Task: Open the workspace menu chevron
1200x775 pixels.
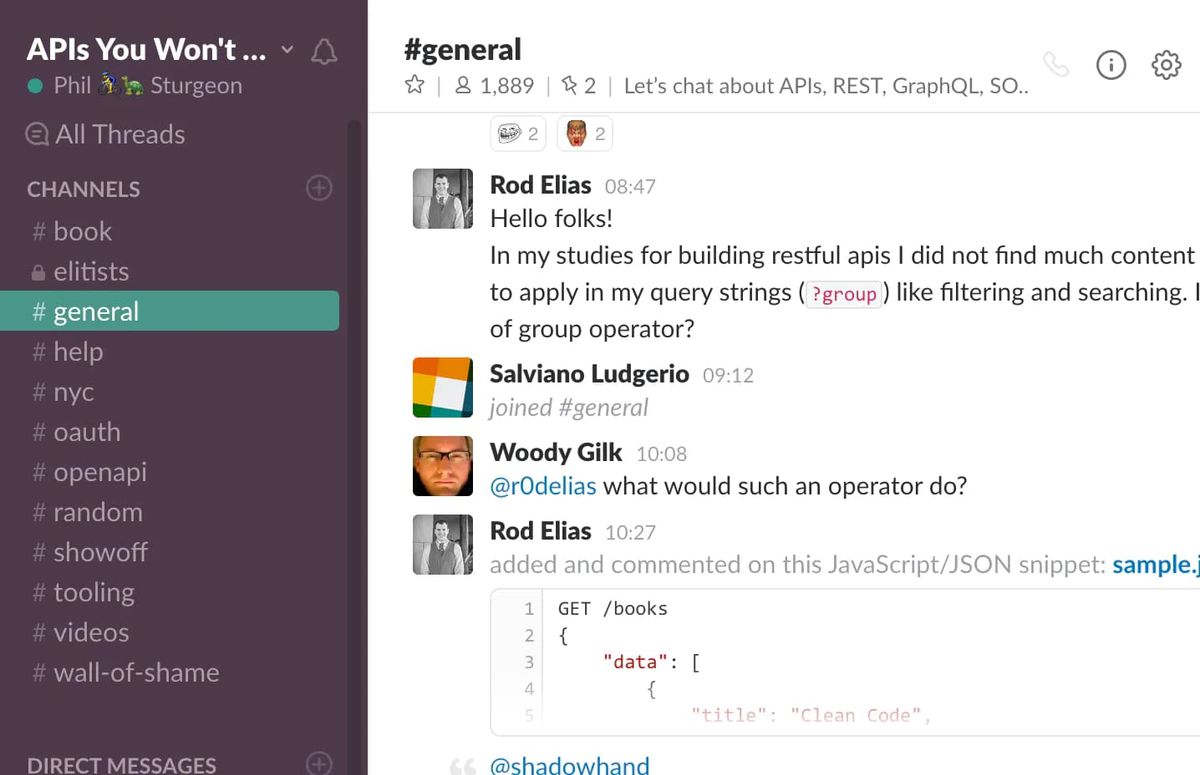Action: (x=286, y=49)
